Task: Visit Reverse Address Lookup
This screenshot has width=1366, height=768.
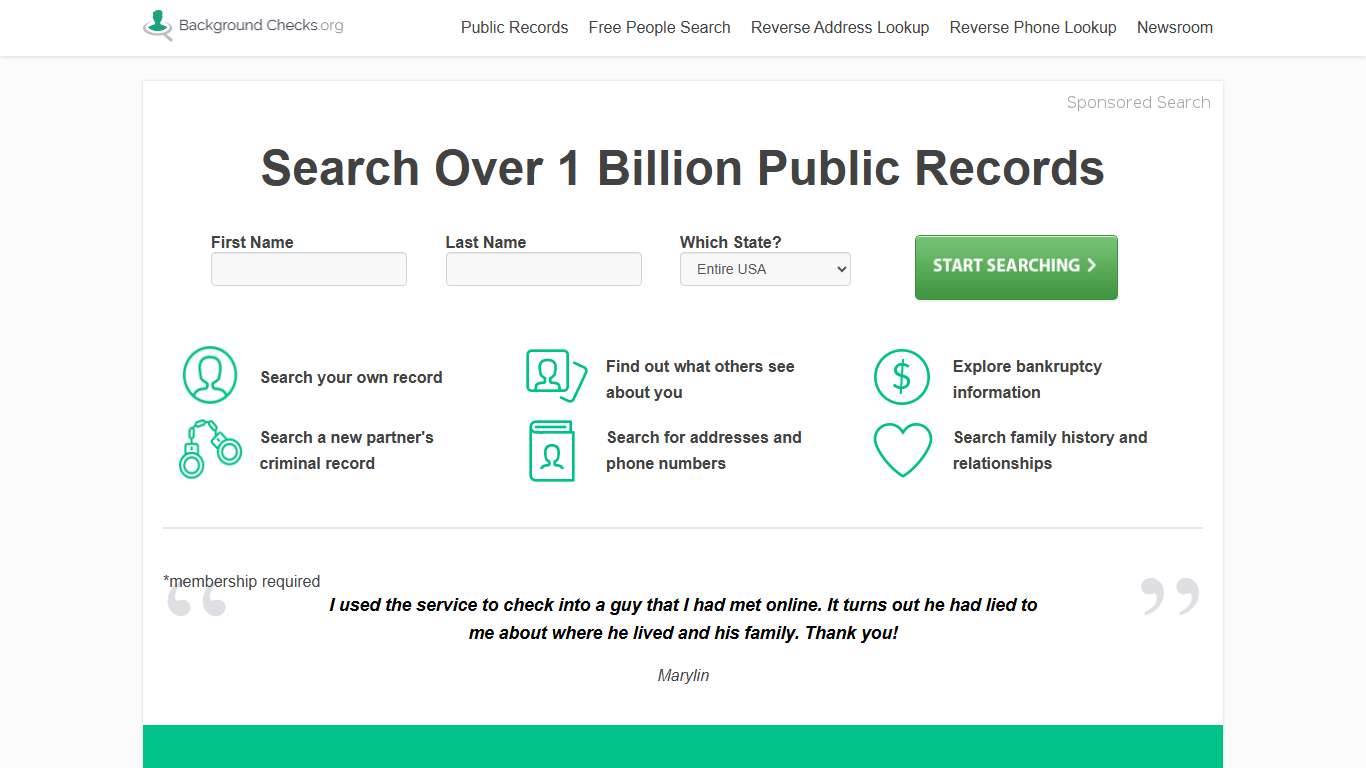Action: coord(840,27)
